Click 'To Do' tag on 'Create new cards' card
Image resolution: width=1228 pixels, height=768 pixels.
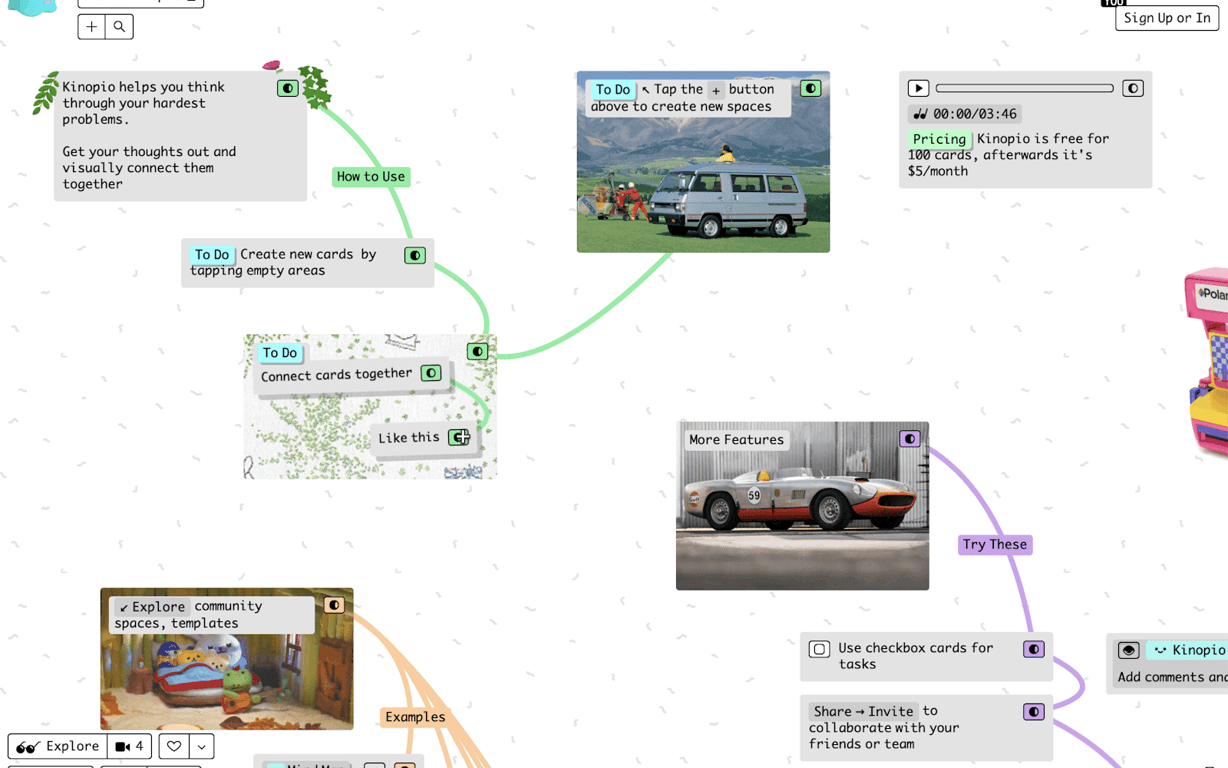tap(212, 255)
